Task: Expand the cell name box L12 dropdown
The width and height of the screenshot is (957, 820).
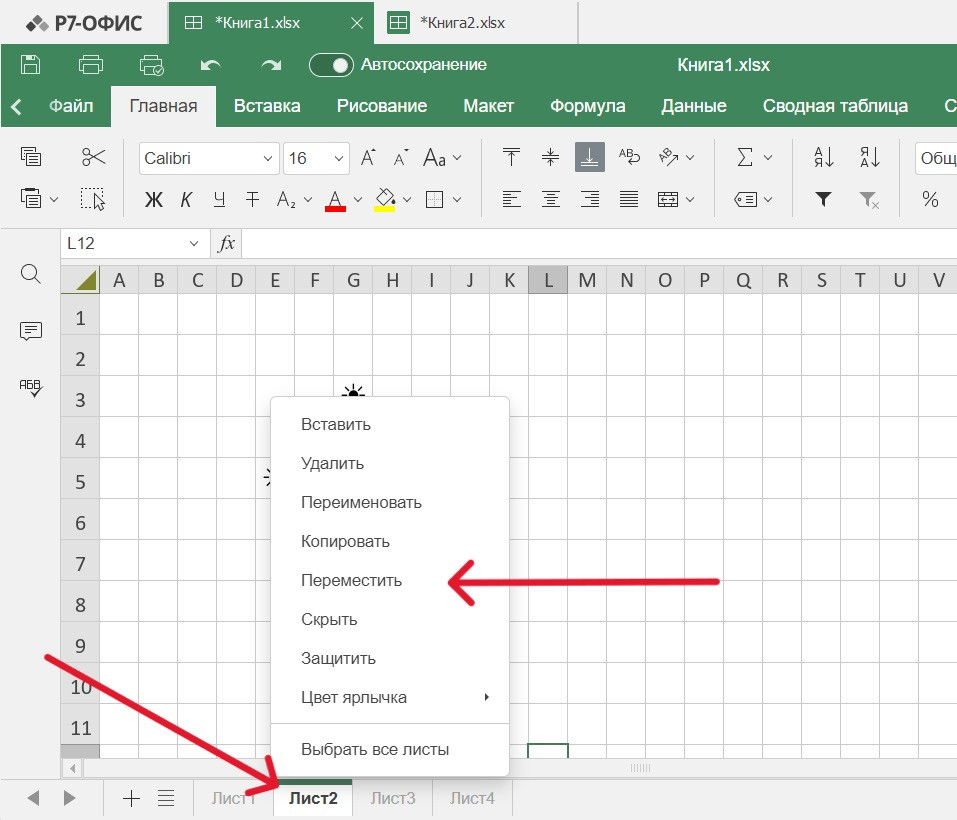Action: 193,243
